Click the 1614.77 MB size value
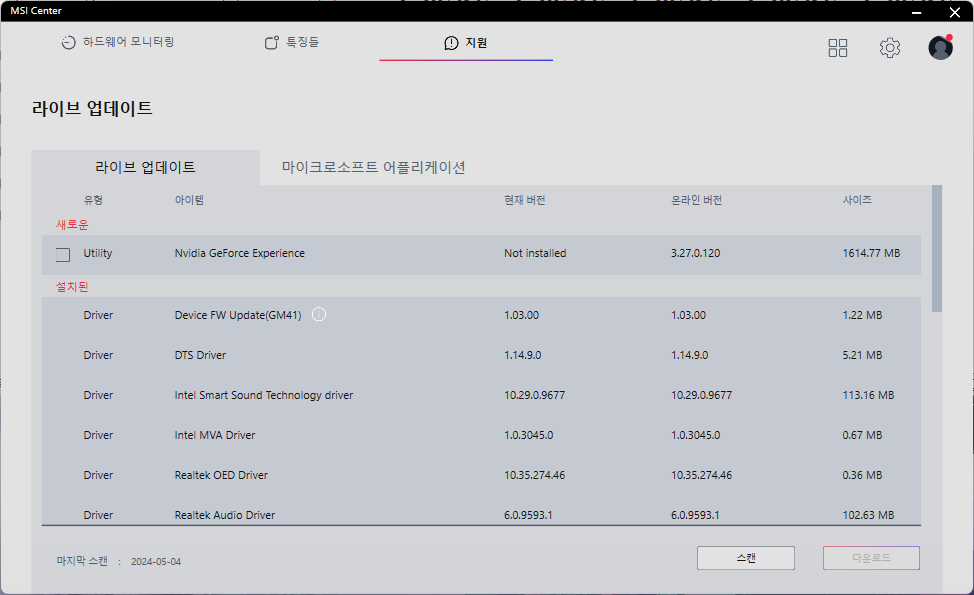The width and height of the screenshot is (974, 595). point(871,253)
